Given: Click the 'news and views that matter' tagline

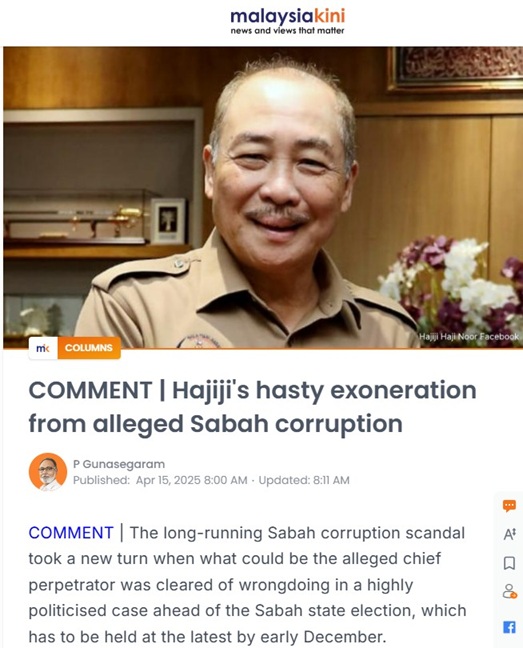Looking at the screenshot, I should [287, 31].
